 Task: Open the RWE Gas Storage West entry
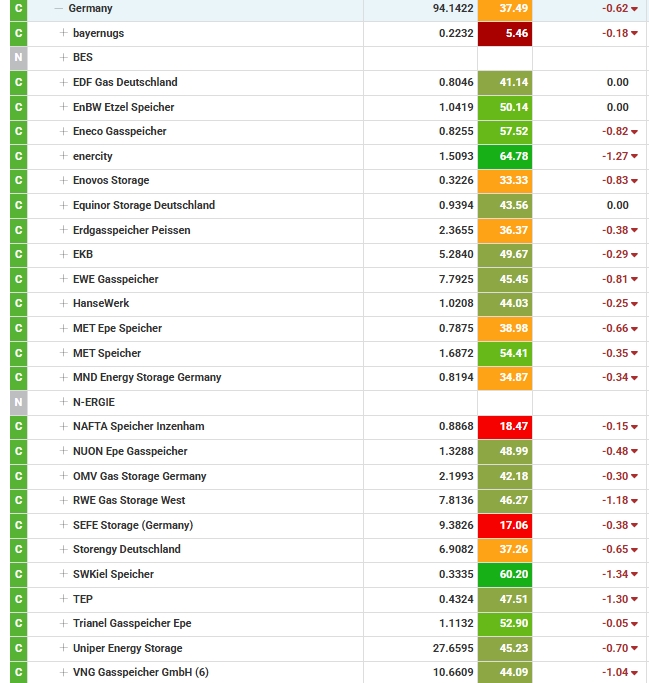128,500
